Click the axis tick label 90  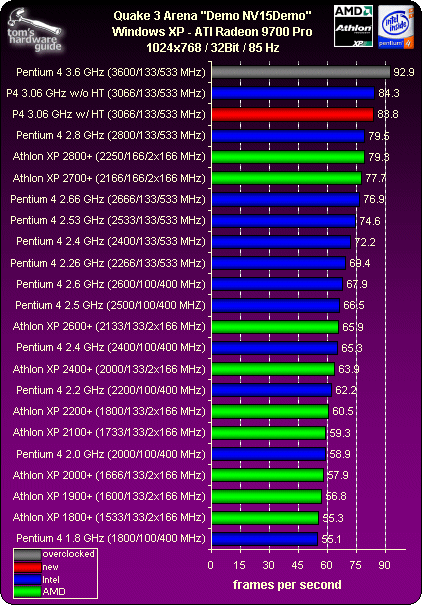tap(384, 565)
